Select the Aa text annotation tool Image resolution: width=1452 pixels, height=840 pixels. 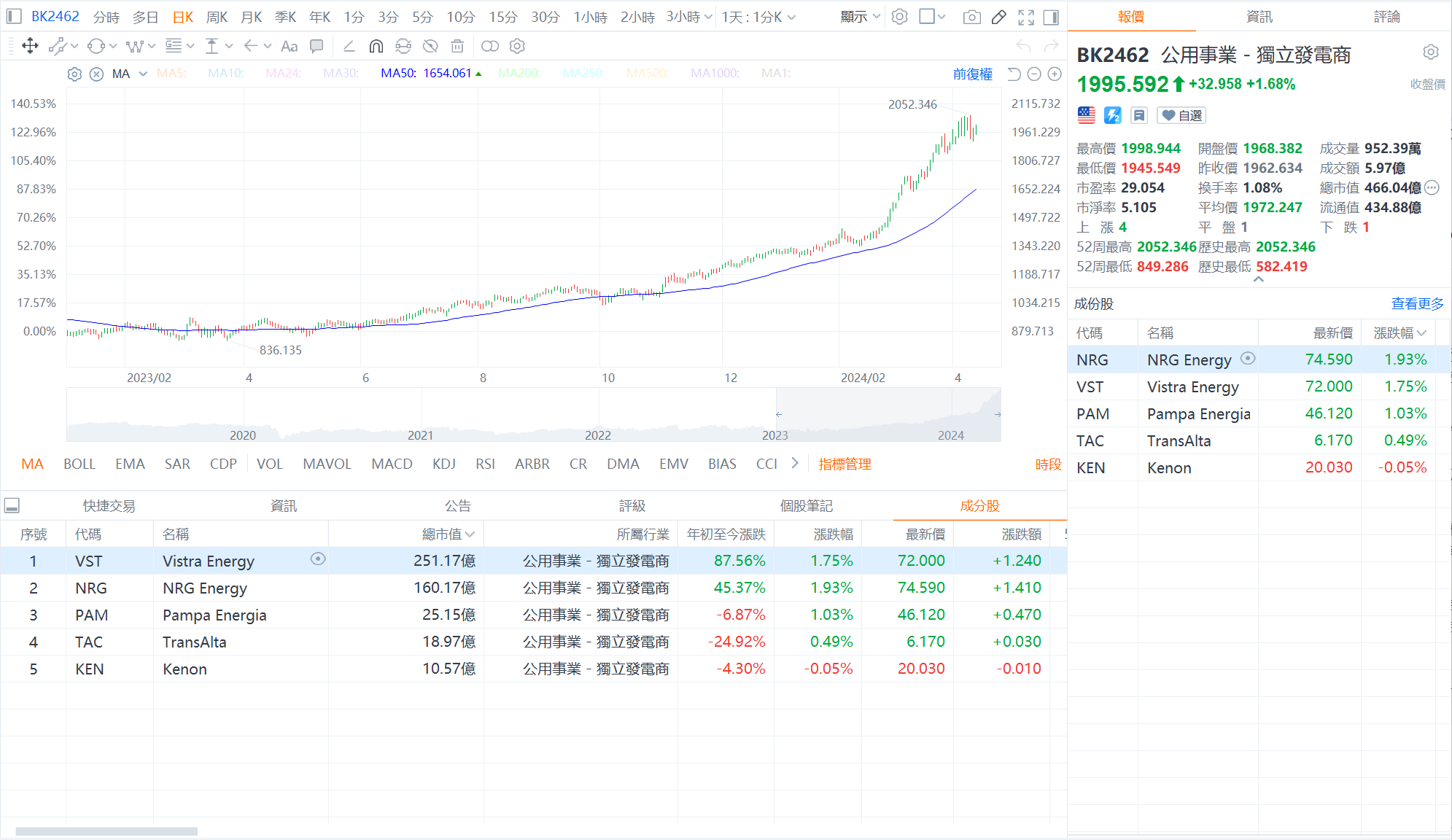point(289,46)
